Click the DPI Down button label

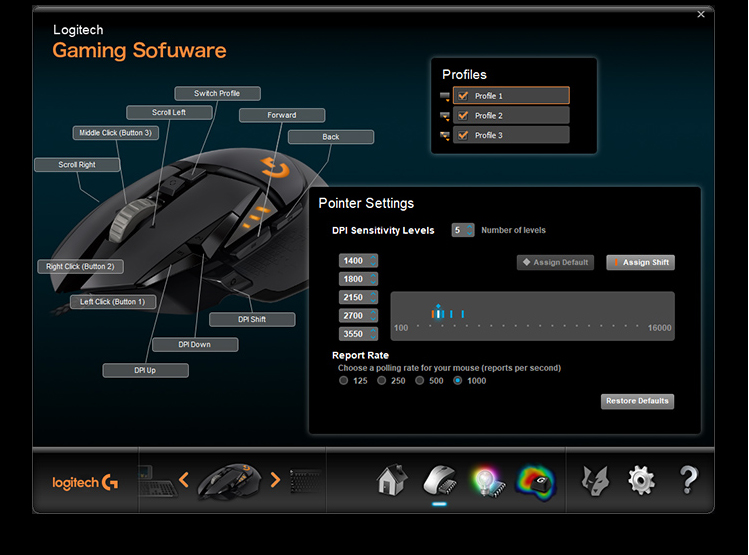point(195,345)
